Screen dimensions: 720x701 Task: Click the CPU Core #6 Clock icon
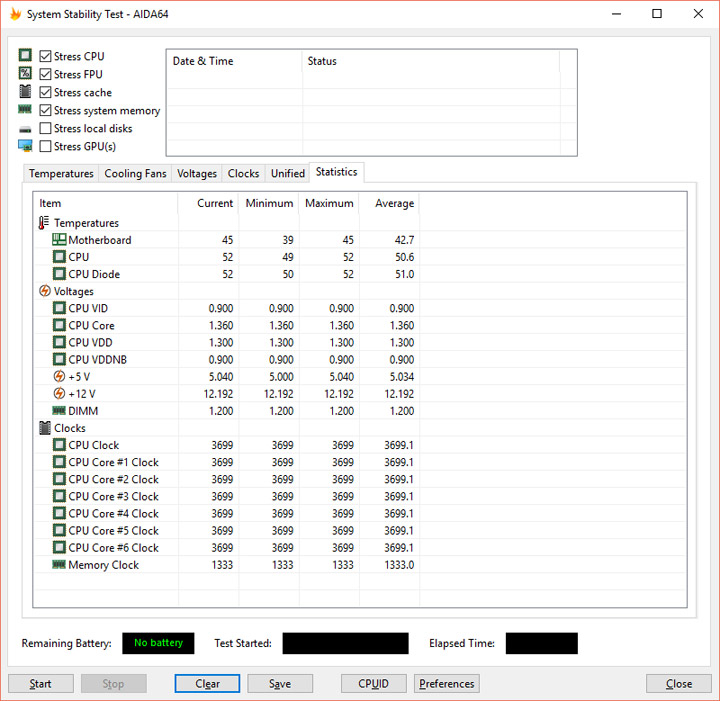click(x=59, y=548)
